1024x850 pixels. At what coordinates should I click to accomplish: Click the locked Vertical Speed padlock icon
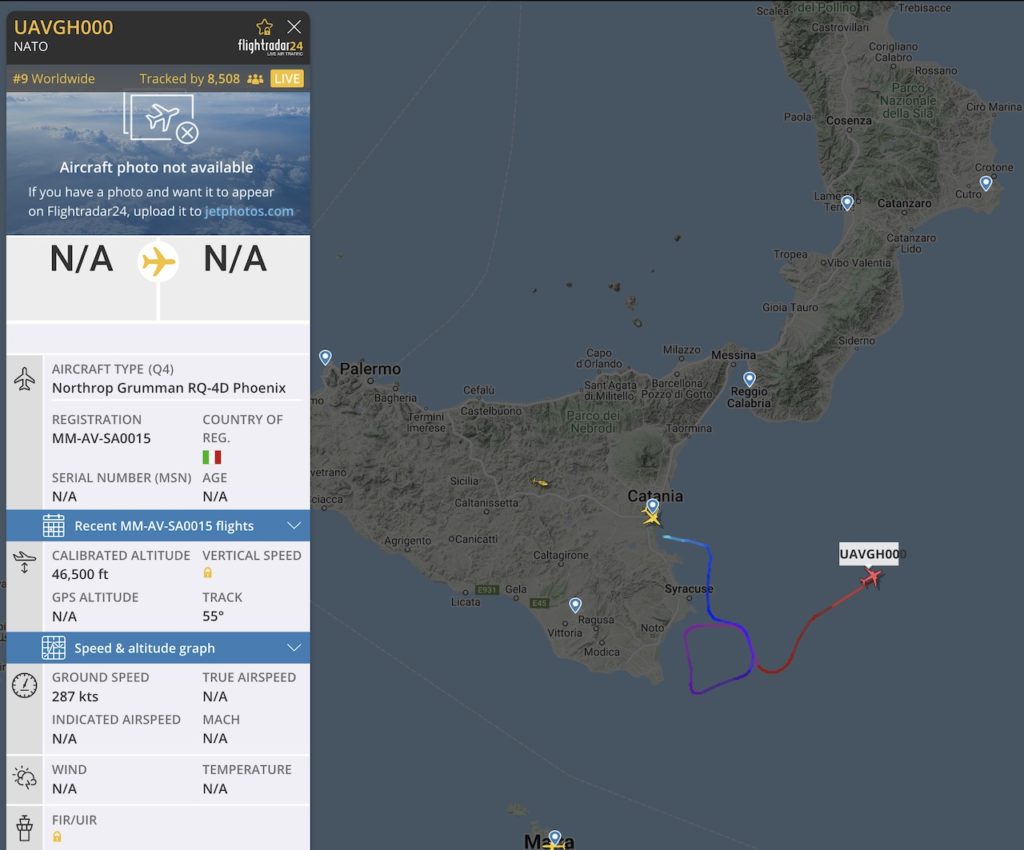pyautogui.click(x=208, y=573)
